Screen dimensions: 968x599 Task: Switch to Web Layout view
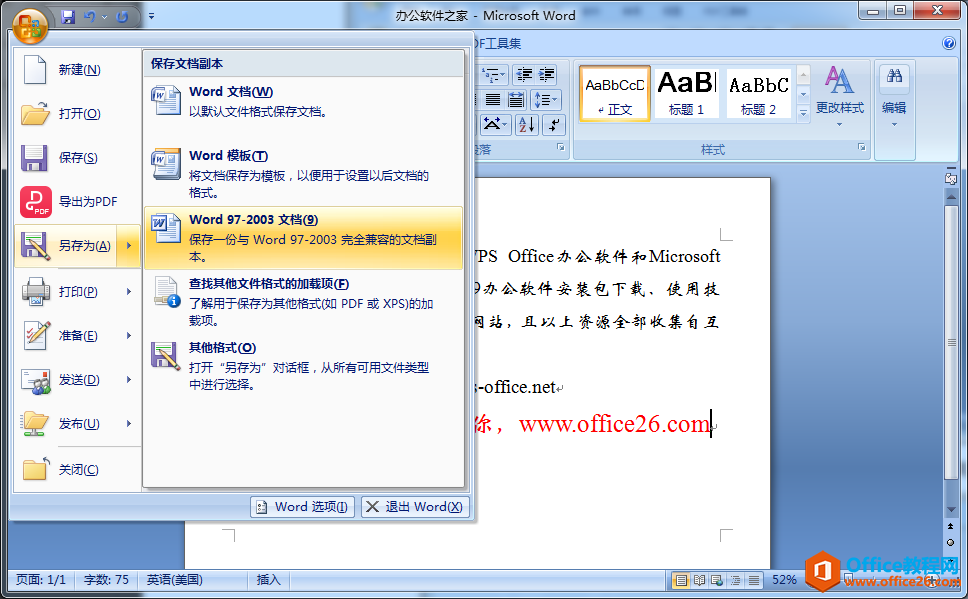click(717, 580)
